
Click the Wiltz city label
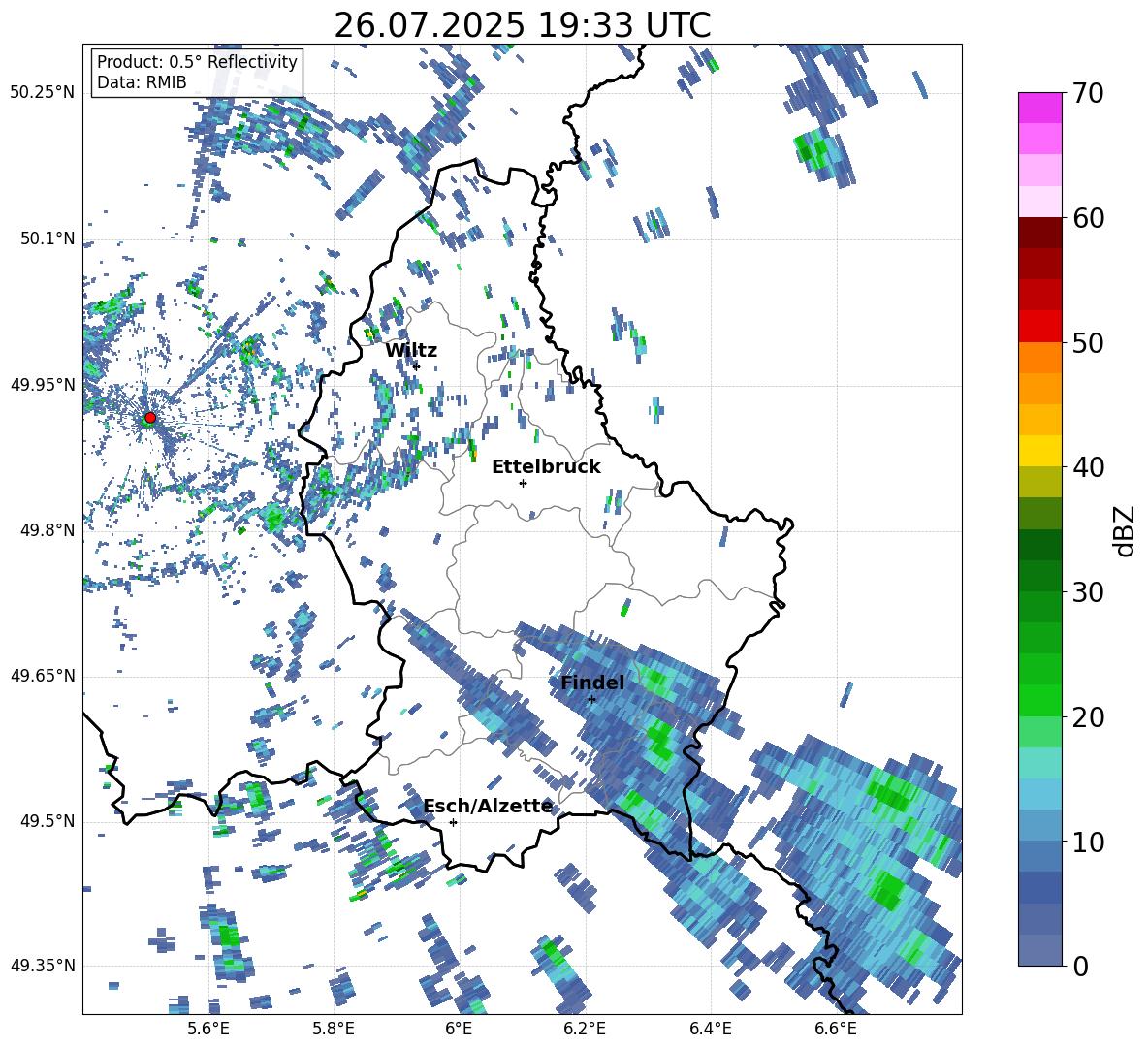pyautogui.click(x=411, y=351)
